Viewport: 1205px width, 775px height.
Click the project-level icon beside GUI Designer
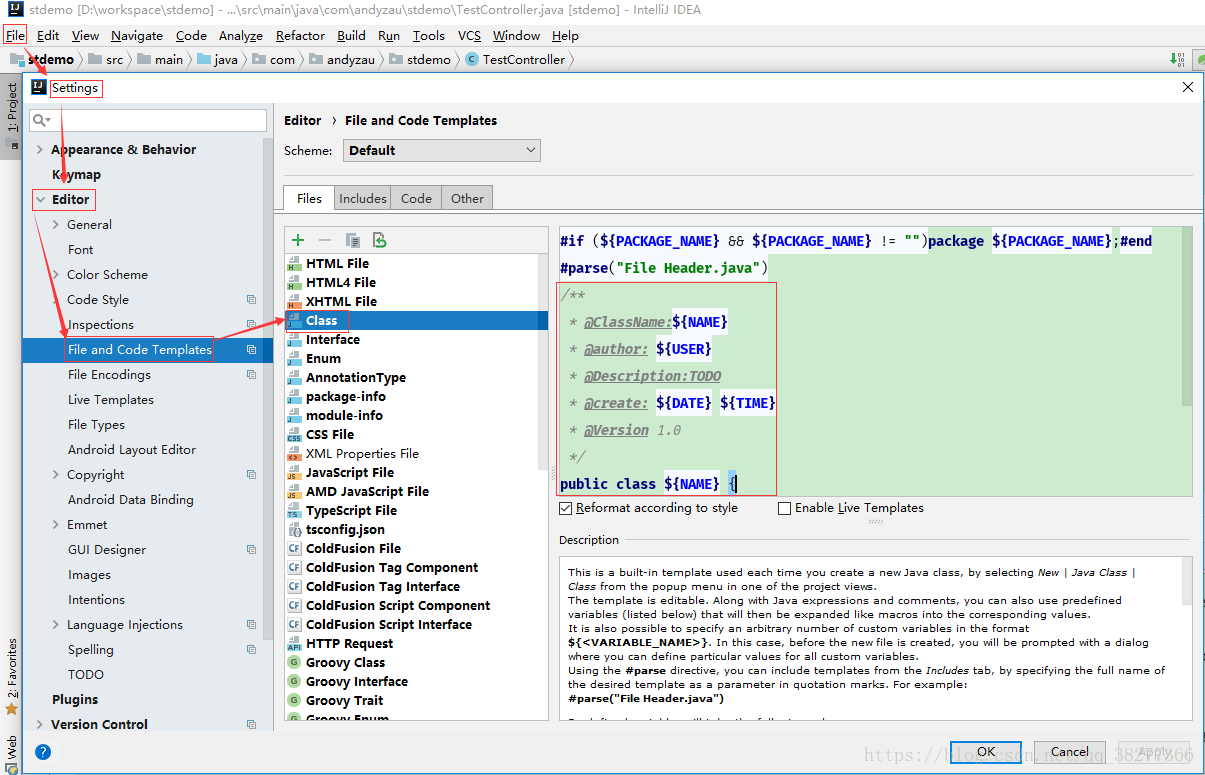point(251,550)
